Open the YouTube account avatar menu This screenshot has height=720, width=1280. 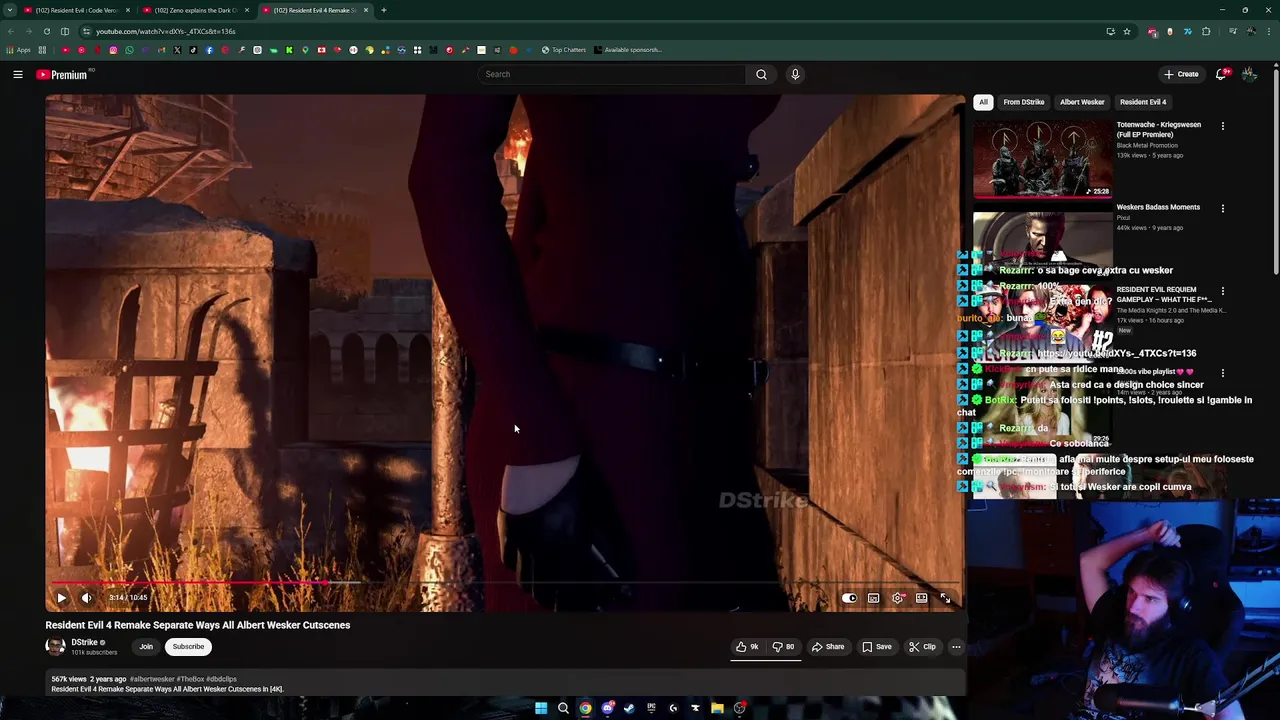click(x=1249, y=74)
